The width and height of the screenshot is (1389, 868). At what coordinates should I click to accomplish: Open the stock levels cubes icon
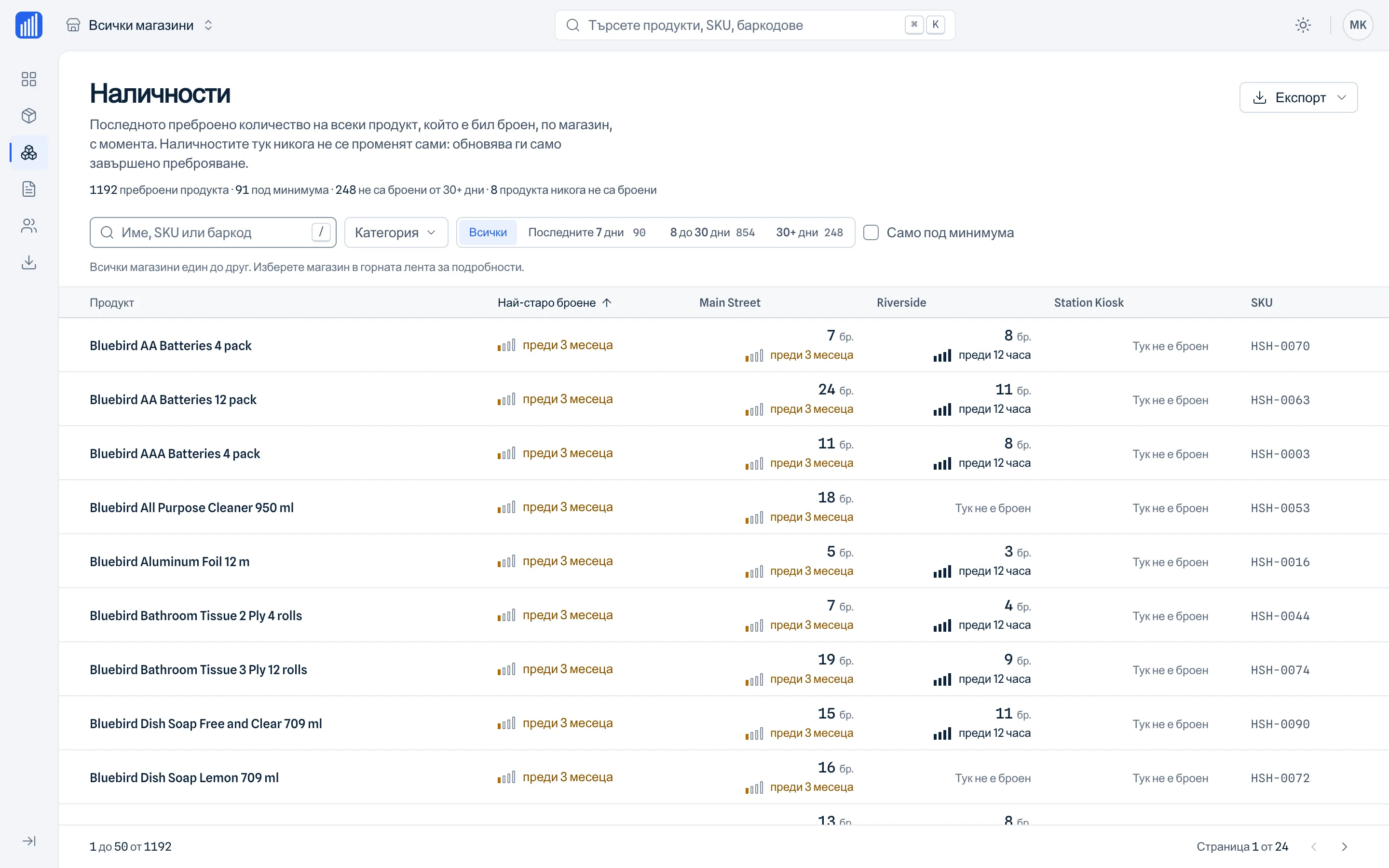tap(29, 152)
